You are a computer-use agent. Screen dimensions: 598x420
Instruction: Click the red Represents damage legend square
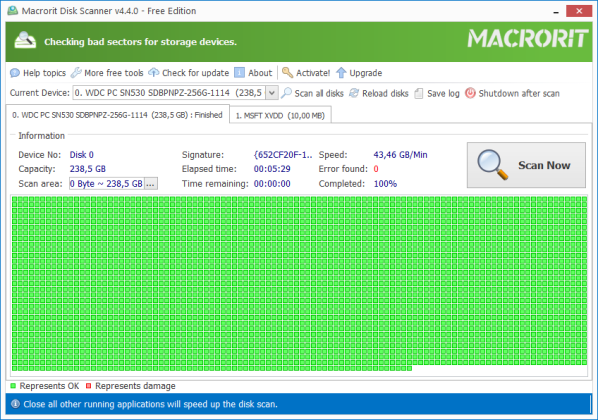[88, 386]
